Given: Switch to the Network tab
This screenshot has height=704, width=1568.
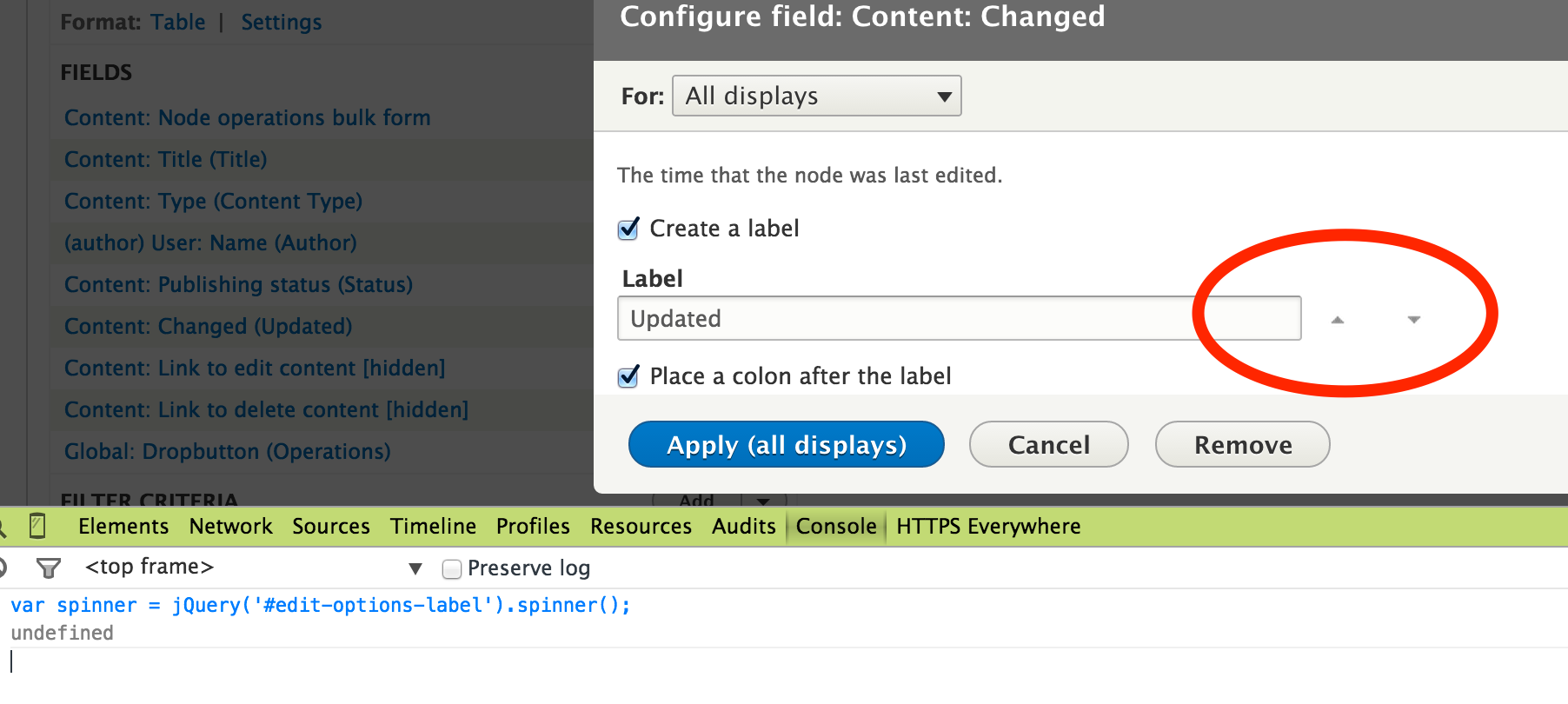Looking at the screenshot, I should click(230, 526).
